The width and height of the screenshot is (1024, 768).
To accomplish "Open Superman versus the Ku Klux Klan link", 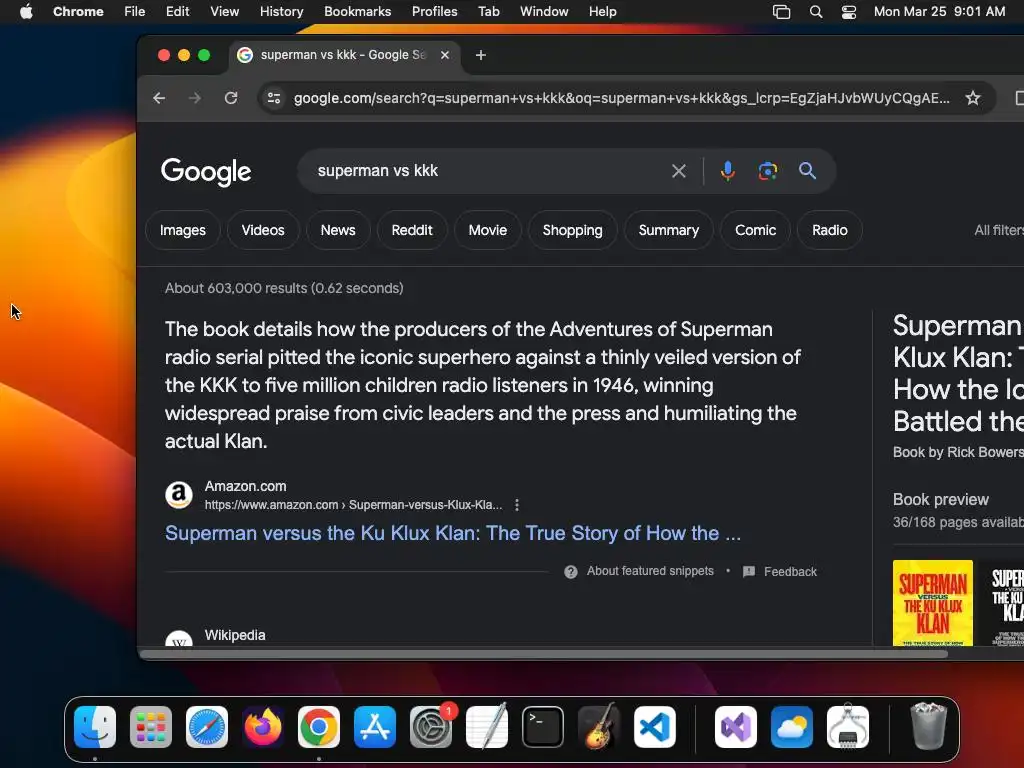I will [x=453, y=533].
